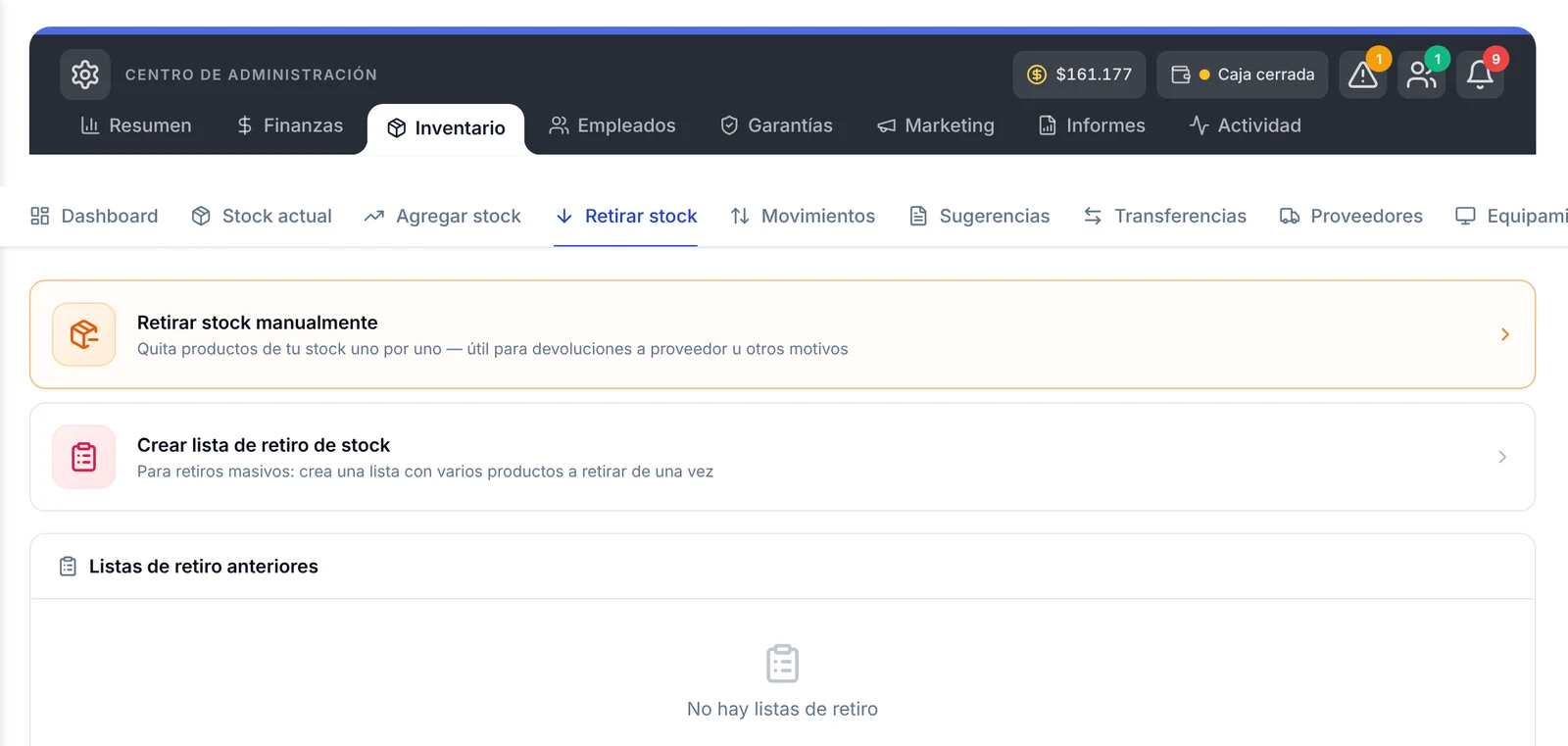Image resolution: width=1568 pixels, height=746 pixels.
Task: Click the coin icon beside $161.177
Action: [x=1037, y=75]
